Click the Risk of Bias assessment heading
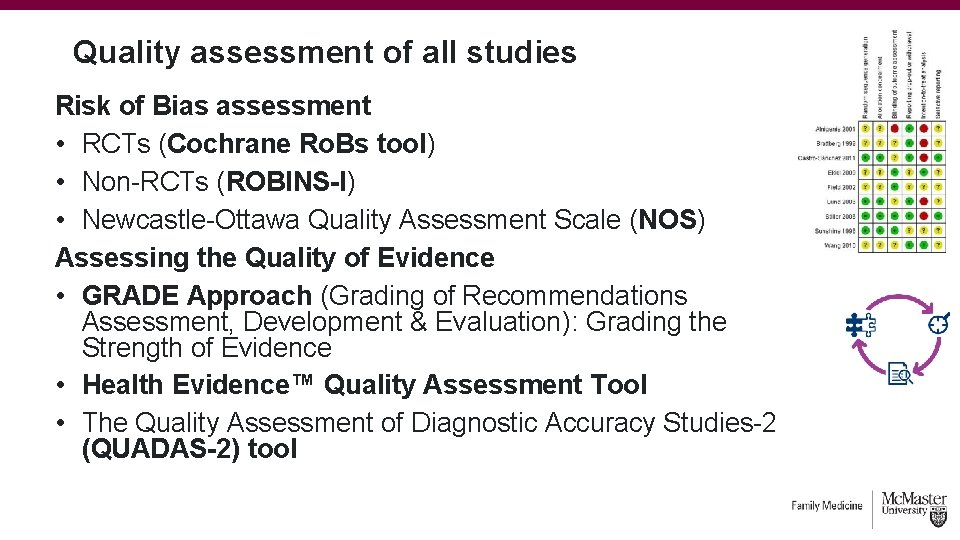Viewport: 960px width, 540px height. click(x=213, y=105)
